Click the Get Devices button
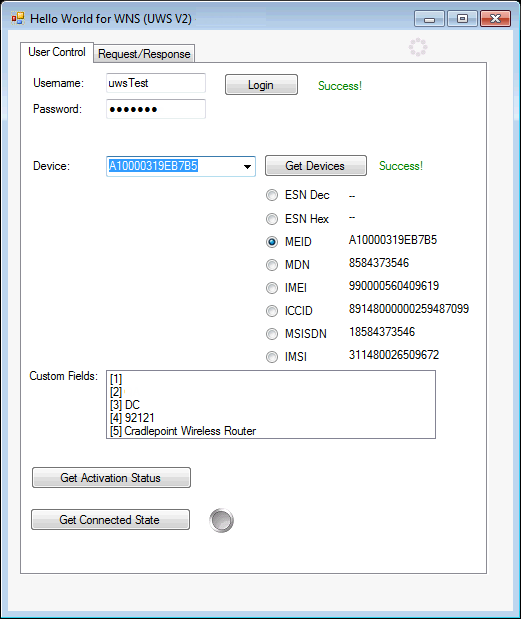 tap(316, 165)
